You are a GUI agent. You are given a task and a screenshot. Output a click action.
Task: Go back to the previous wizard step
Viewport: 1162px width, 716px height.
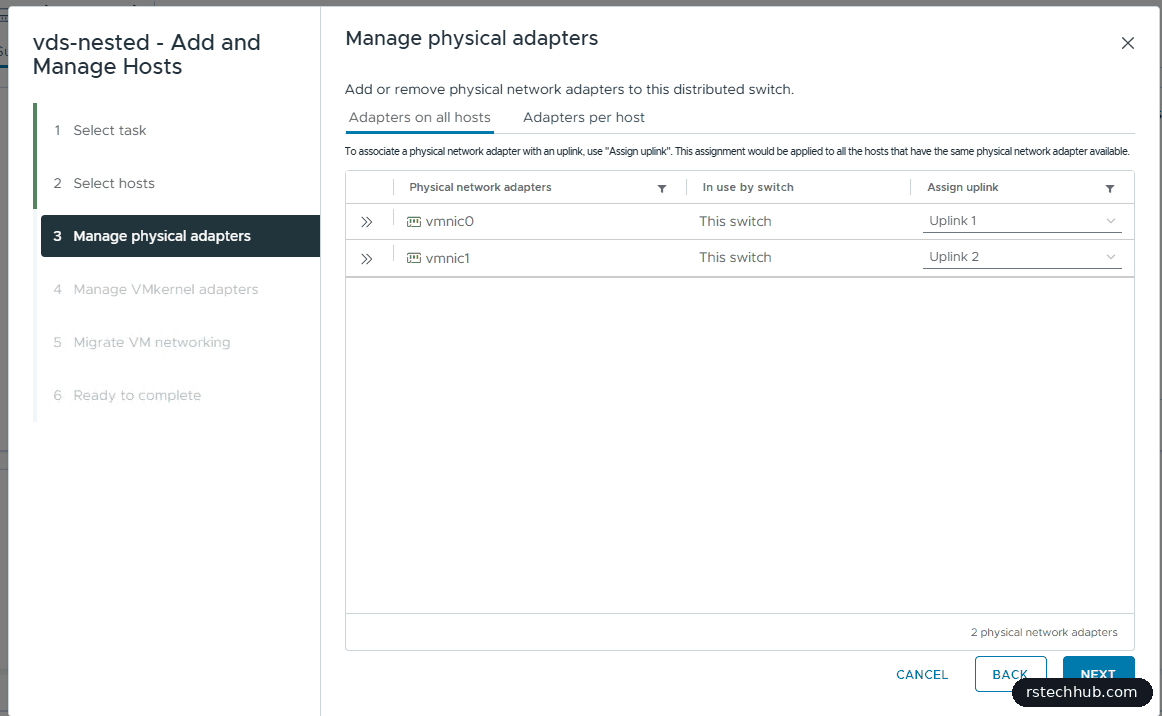click(1010, 673)
